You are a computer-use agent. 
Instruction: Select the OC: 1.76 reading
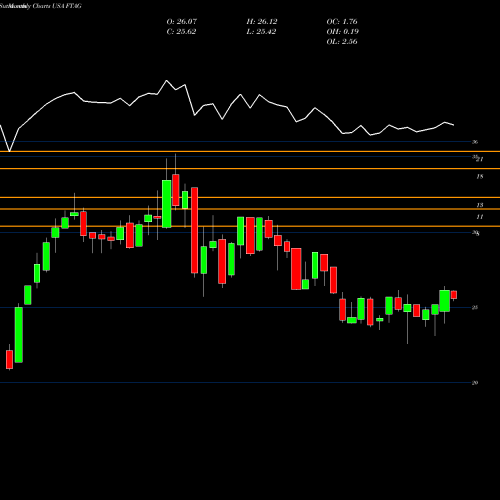click(x=342, y=22)
